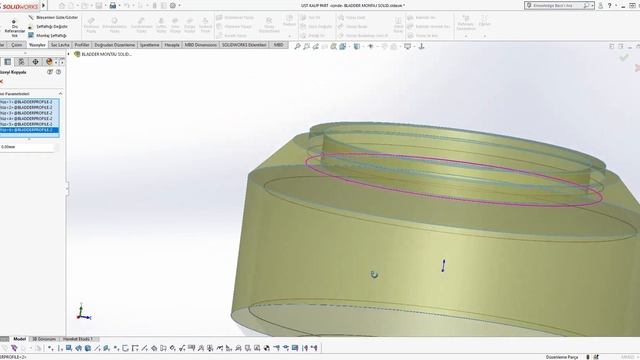
Task: Click the 0.00mm distance input field
Action: point(27,147)
